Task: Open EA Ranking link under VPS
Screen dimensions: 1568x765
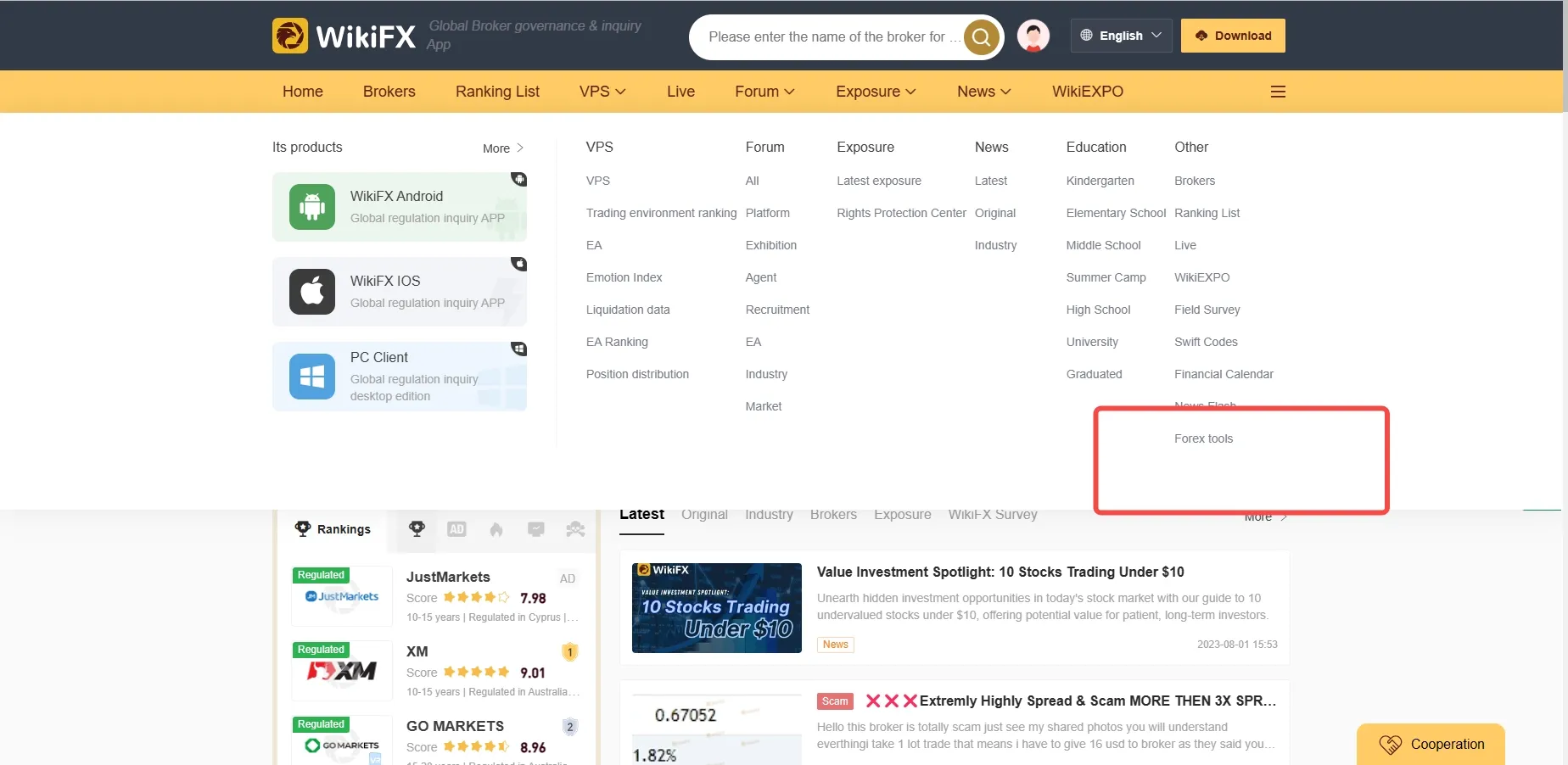Action: point(617,342)
